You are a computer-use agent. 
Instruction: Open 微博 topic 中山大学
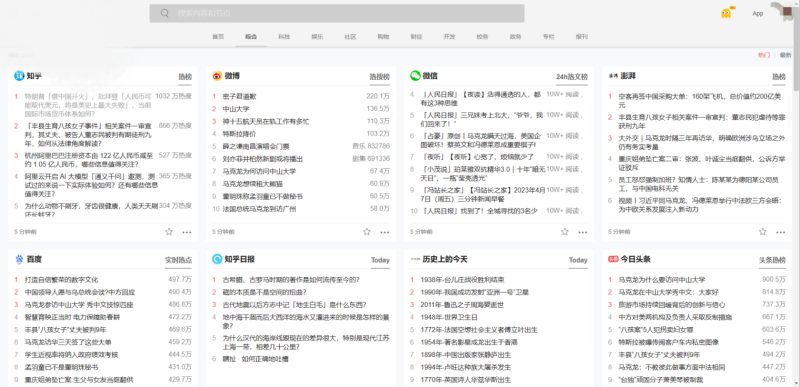pos(236,109)
